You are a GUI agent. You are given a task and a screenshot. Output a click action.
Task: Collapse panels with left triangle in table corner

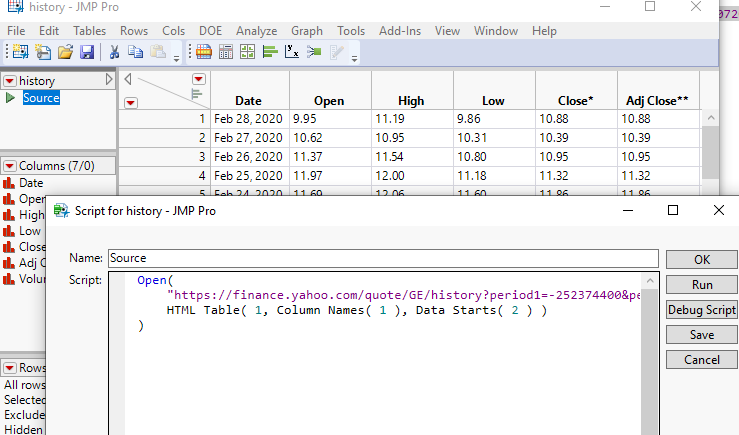coord(128,79)
